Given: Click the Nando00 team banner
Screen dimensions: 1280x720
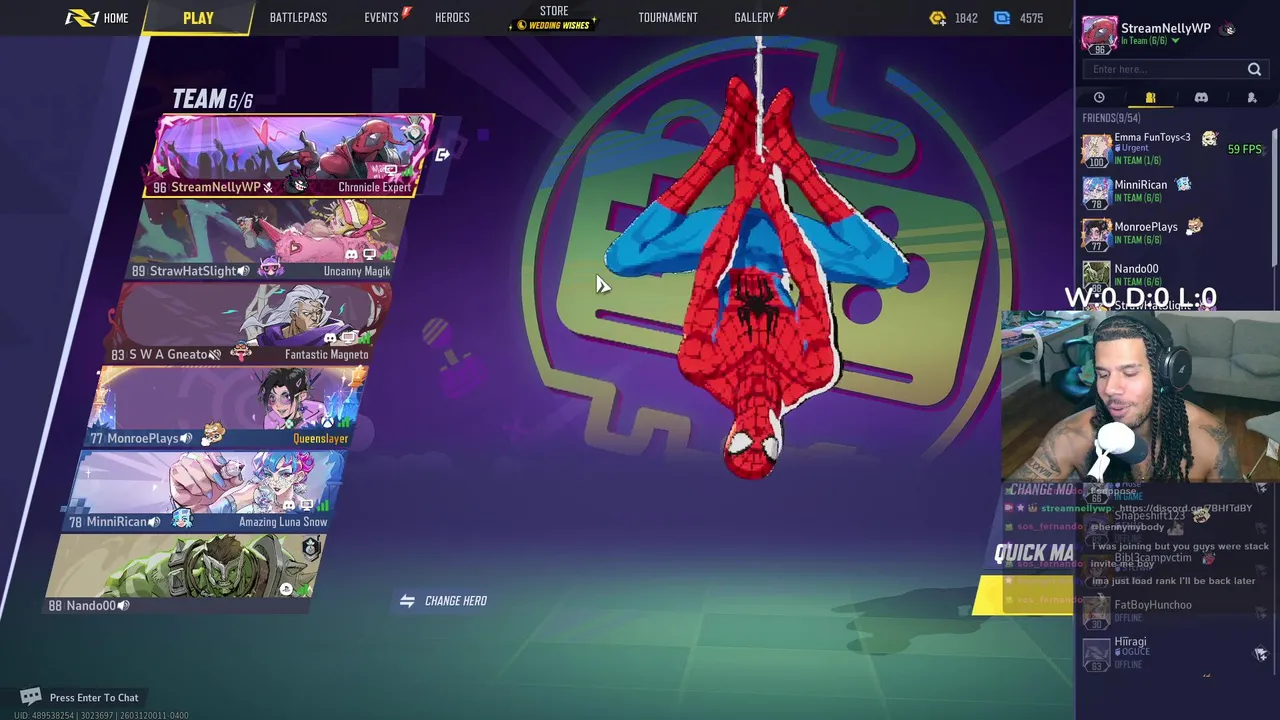Looking at the screenshot, I should pos(184,574).
